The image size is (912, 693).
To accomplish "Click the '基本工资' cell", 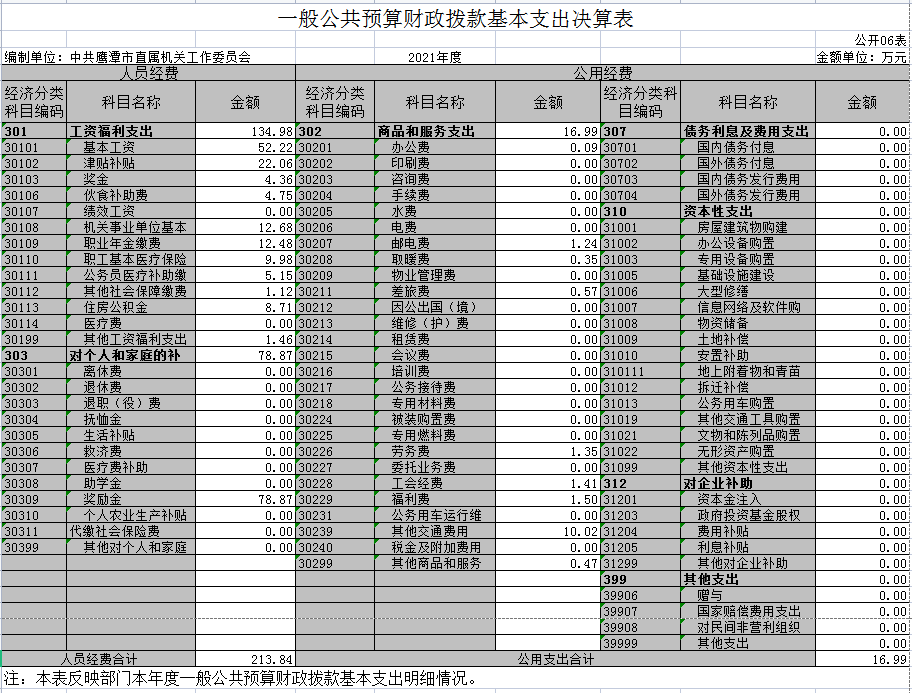I will coord(131,147).
